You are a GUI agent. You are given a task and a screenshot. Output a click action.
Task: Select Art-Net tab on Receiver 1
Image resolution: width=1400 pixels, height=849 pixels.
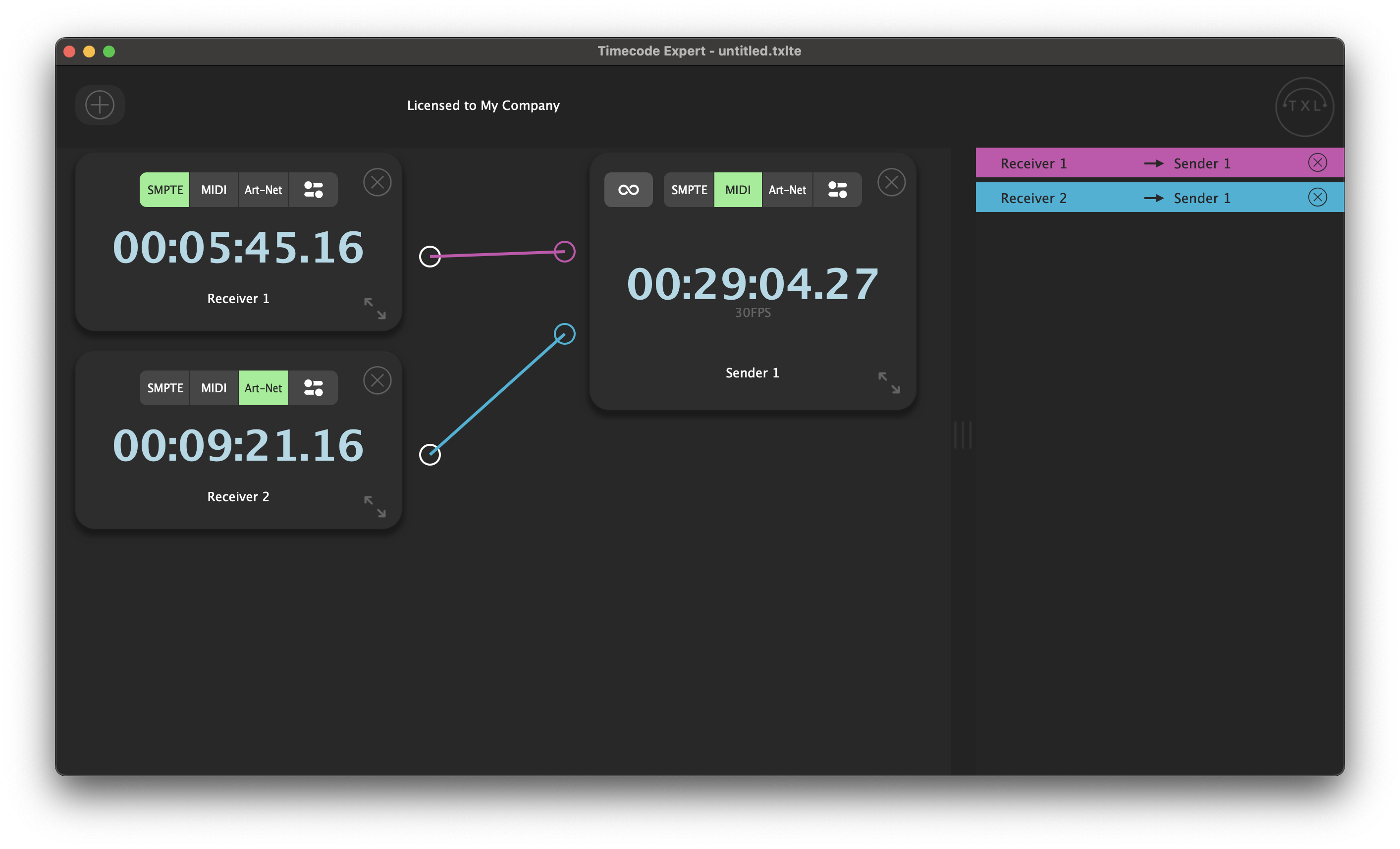(x=263, y=190)
